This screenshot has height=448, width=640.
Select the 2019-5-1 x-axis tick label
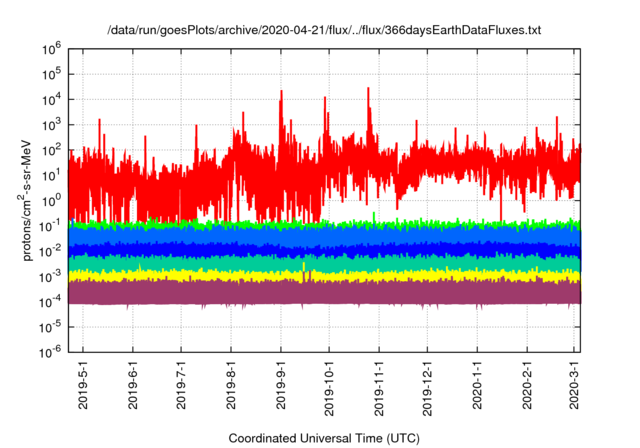(x=83, y=384)
